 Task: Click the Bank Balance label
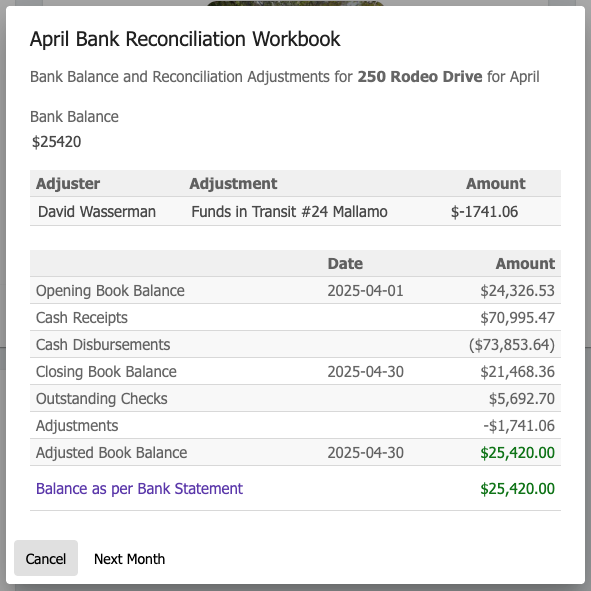click(74, 117)
